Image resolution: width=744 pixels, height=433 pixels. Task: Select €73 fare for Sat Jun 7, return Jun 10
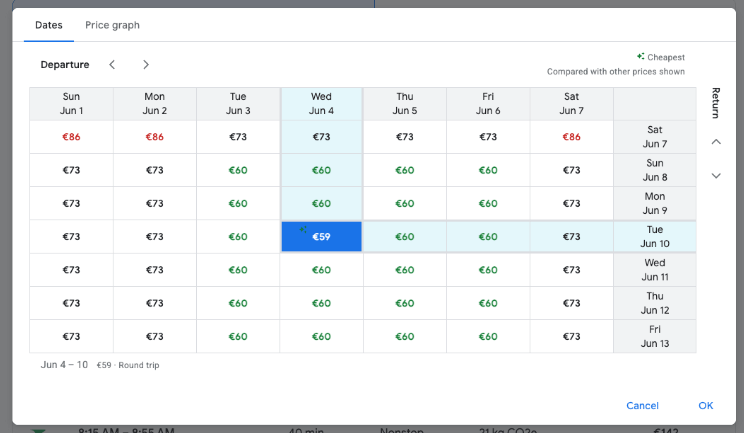click(571, 237)
